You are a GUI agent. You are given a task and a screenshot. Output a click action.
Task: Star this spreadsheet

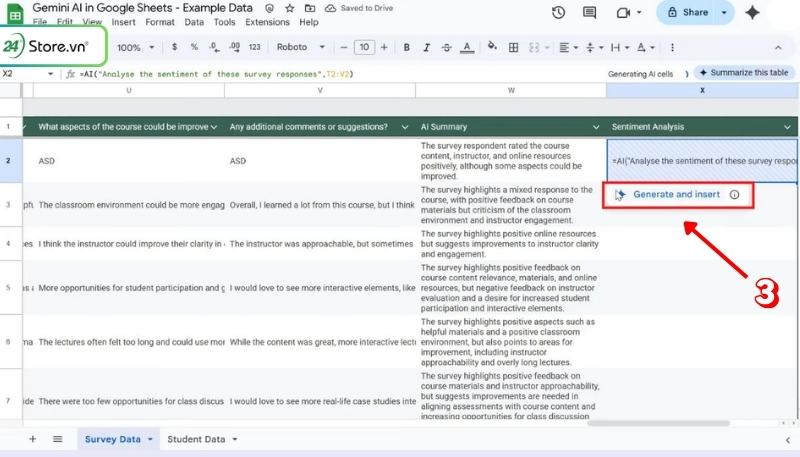pos(290,8)
